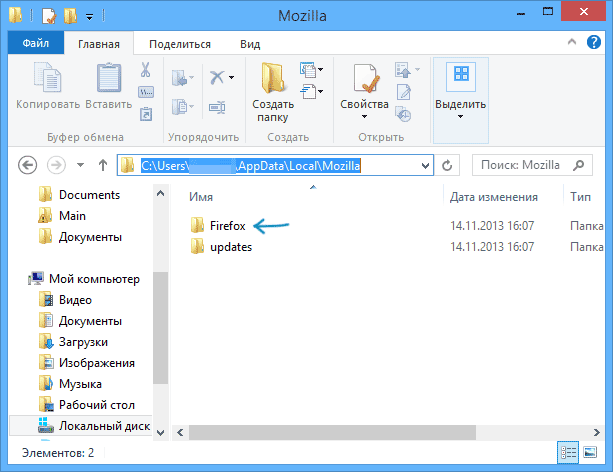Image resolution: width=613 pixels, height=472 pixels.
Task: Click the Delete X icon
Action: 217,77
